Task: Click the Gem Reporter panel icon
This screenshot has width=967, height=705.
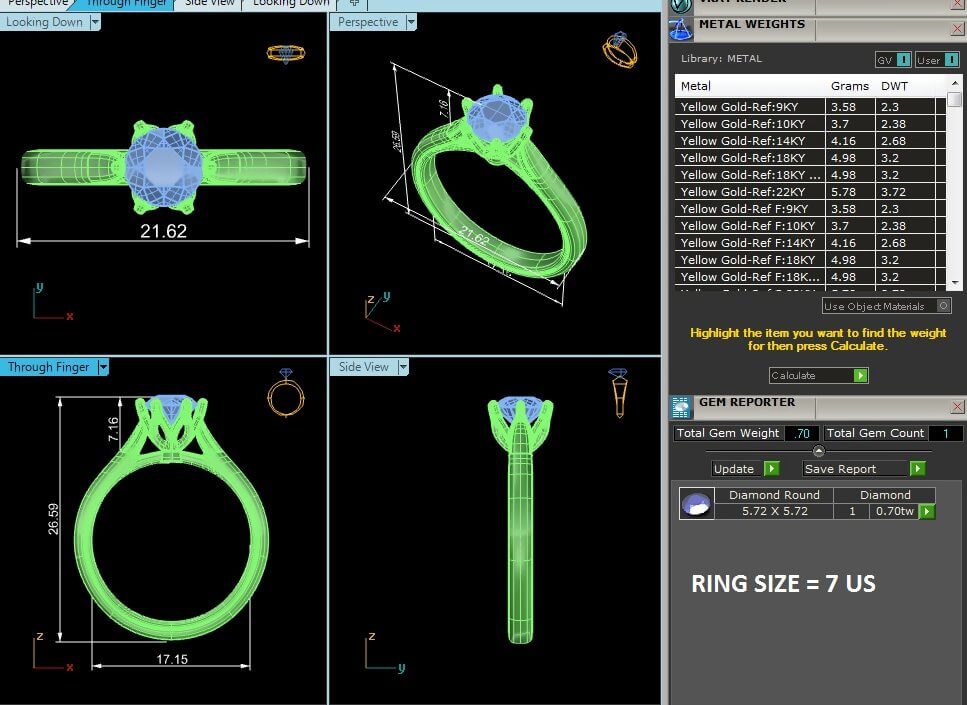Action: (x=681, y=408)
